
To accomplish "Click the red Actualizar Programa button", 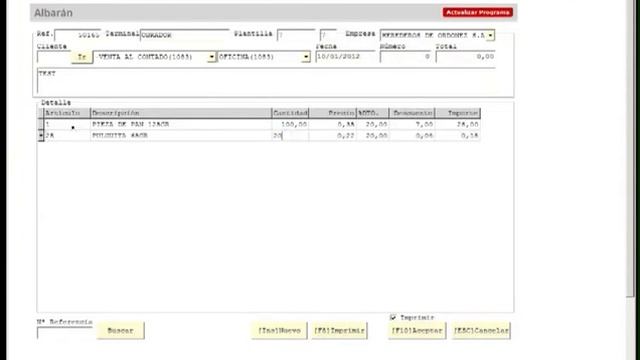I will (478, 12).
